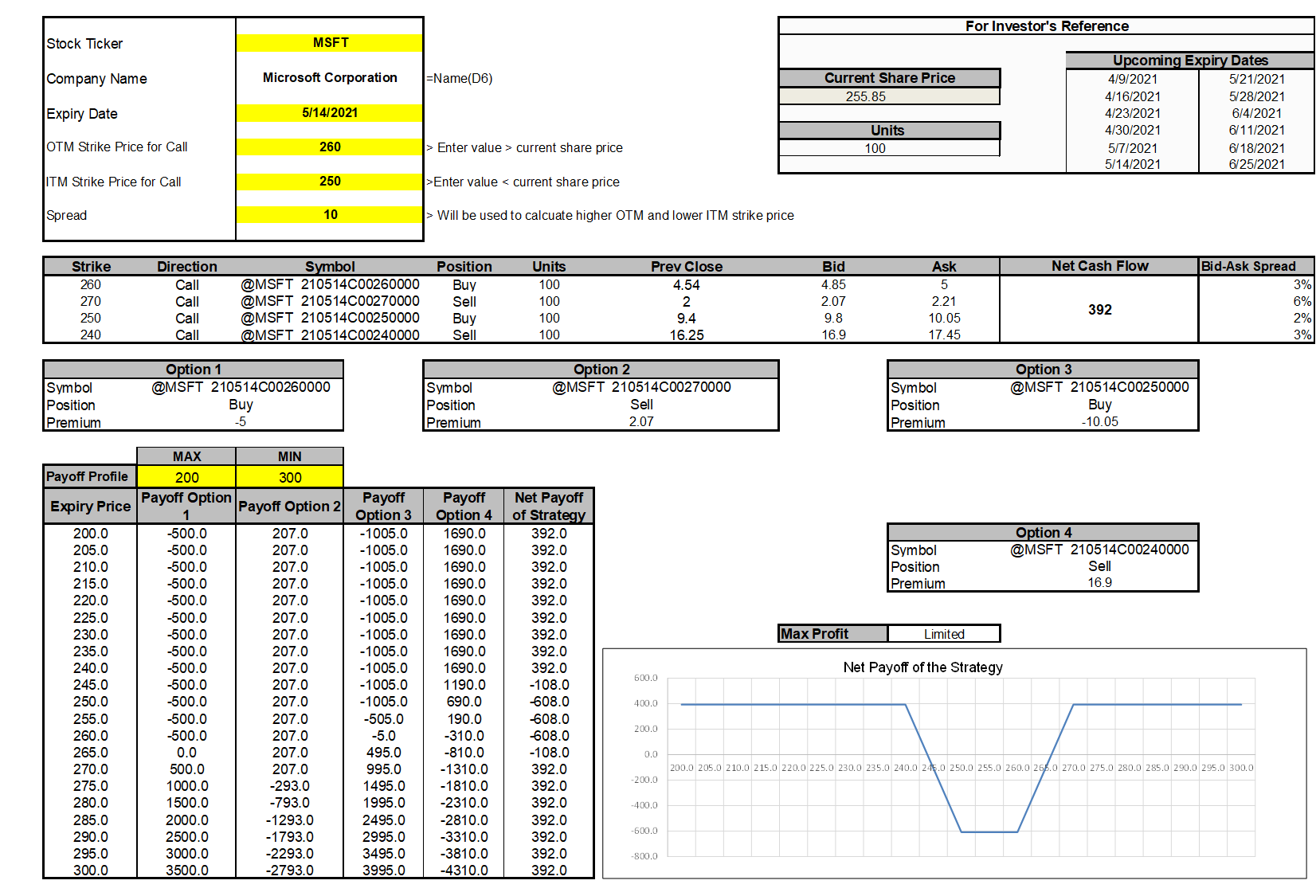The image size is (1316, 896).
Task: Select the Prev Close value 16.25
Action: point(687,335)
